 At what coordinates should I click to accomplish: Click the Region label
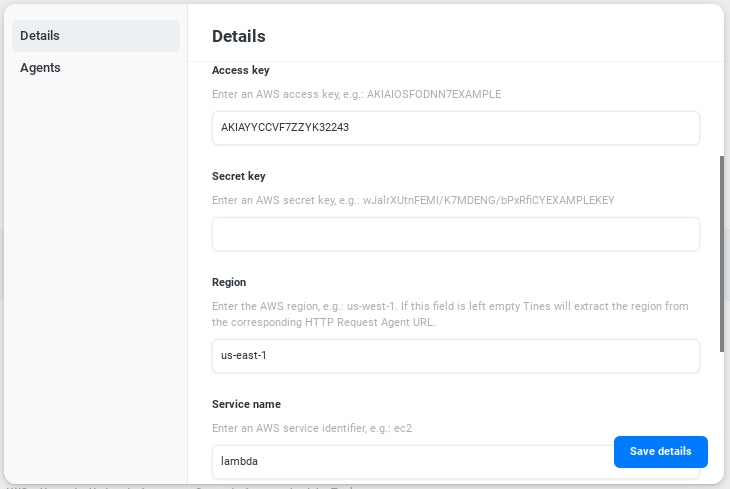[x=229, y=282]
